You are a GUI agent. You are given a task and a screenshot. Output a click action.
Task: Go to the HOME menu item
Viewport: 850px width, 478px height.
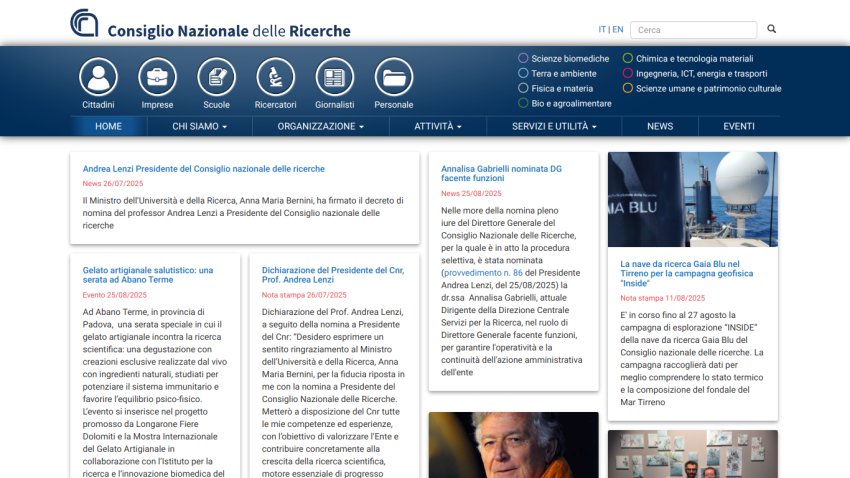pyautogui.click(x=108, y=126)
